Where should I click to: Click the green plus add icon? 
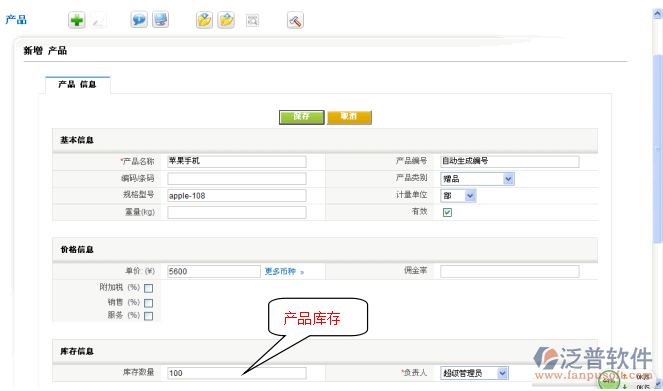tap(77, 20)
